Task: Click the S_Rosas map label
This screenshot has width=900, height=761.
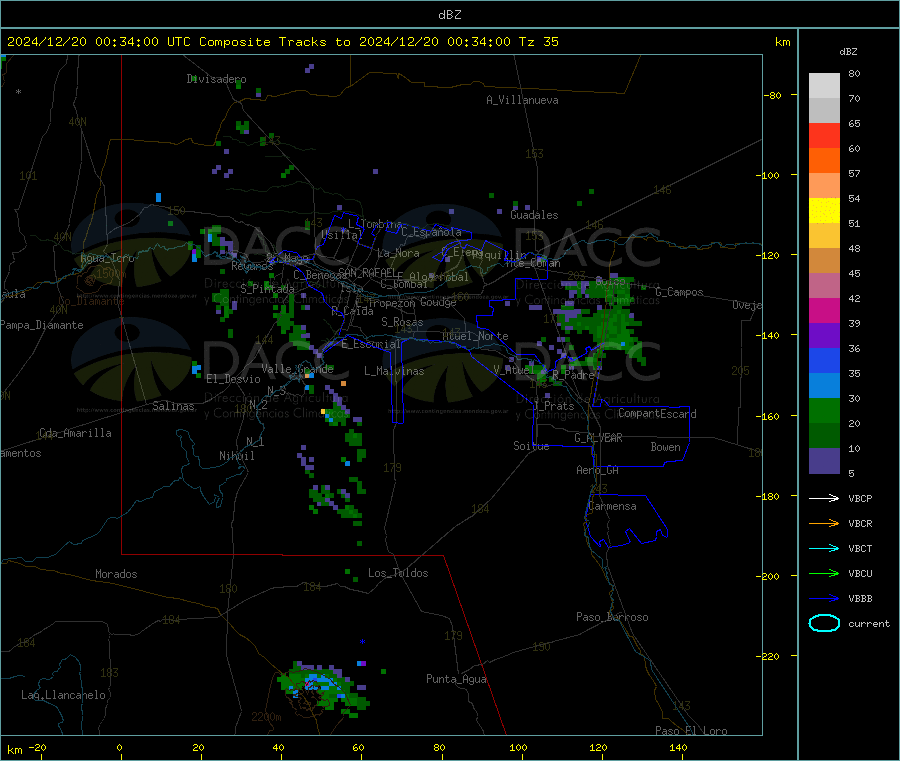Action: (x=402, y=323)
